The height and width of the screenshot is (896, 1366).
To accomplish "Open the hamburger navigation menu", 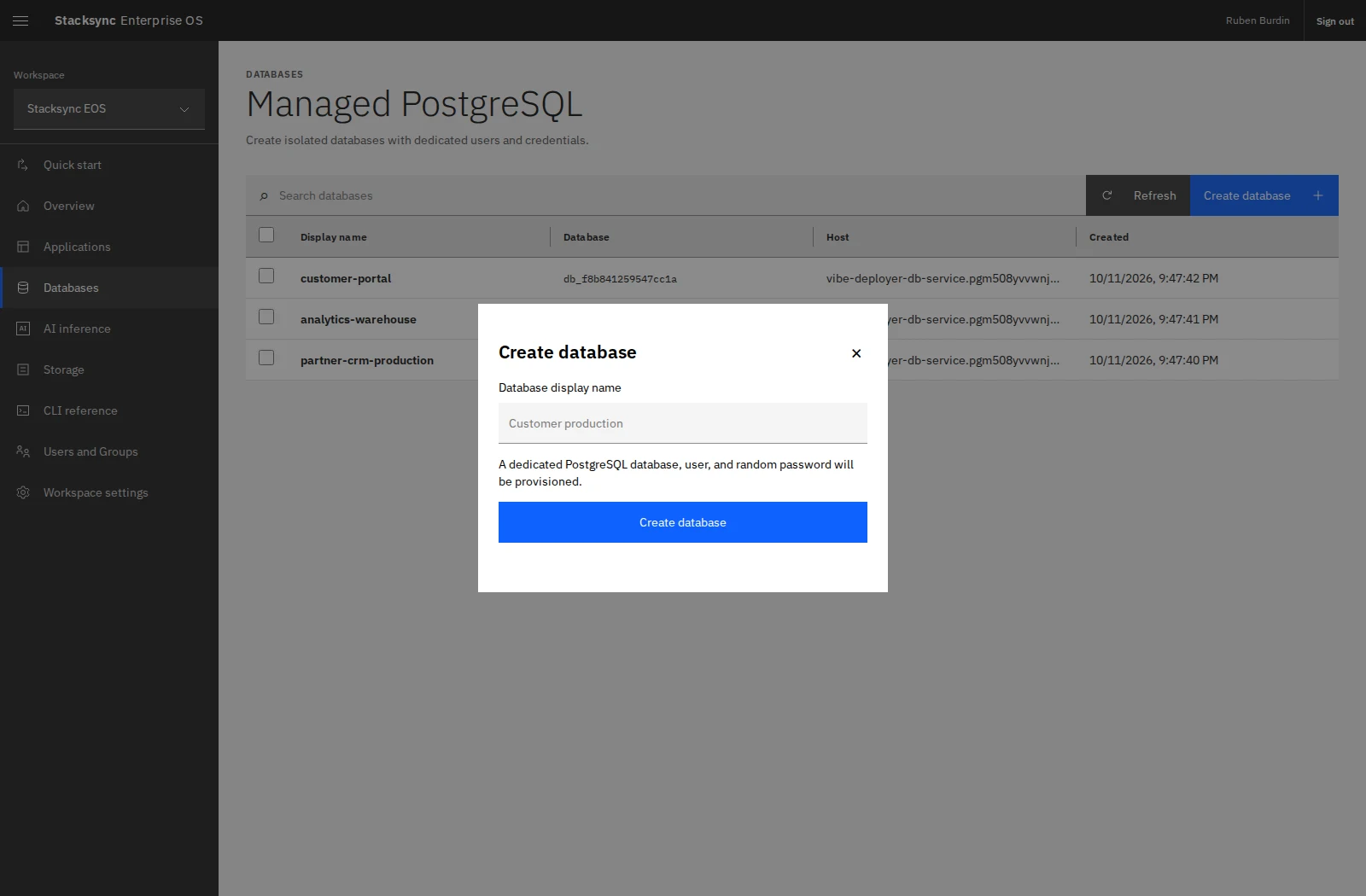I will [20, 20].
